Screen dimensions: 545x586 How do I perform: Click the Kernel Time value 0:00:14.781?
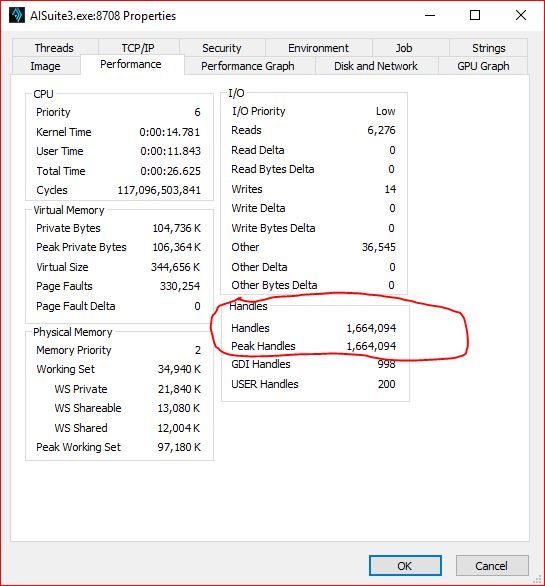pyautogui.click(x=170, y=132)
